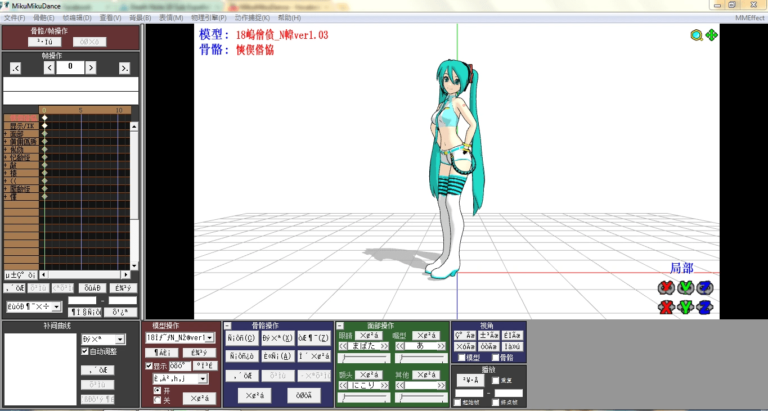Click << in the 其他 morph selector

click(x=400, y=385)
